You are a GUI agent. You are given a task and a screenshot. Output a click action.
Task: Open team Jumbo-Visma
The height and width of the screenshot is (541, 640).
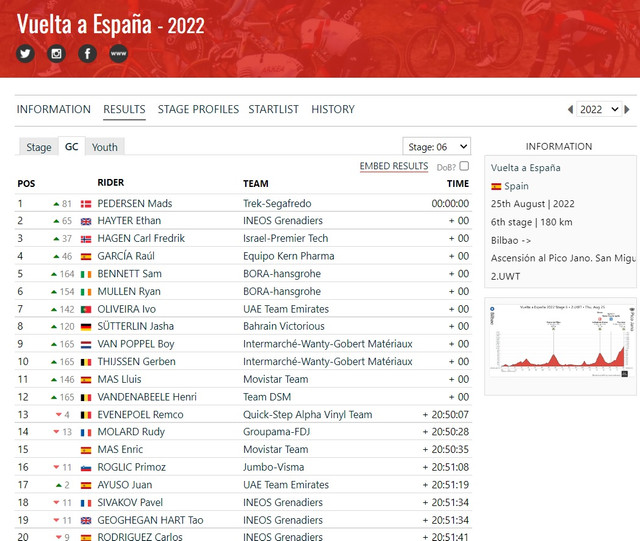coord(273,467)
